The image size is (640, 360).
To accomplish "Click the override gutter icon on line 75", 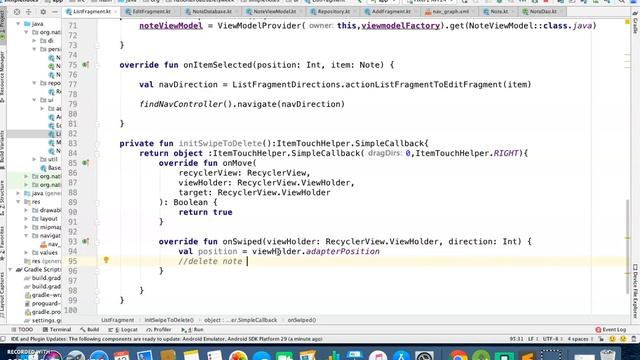I will click(x=86, y=64).
